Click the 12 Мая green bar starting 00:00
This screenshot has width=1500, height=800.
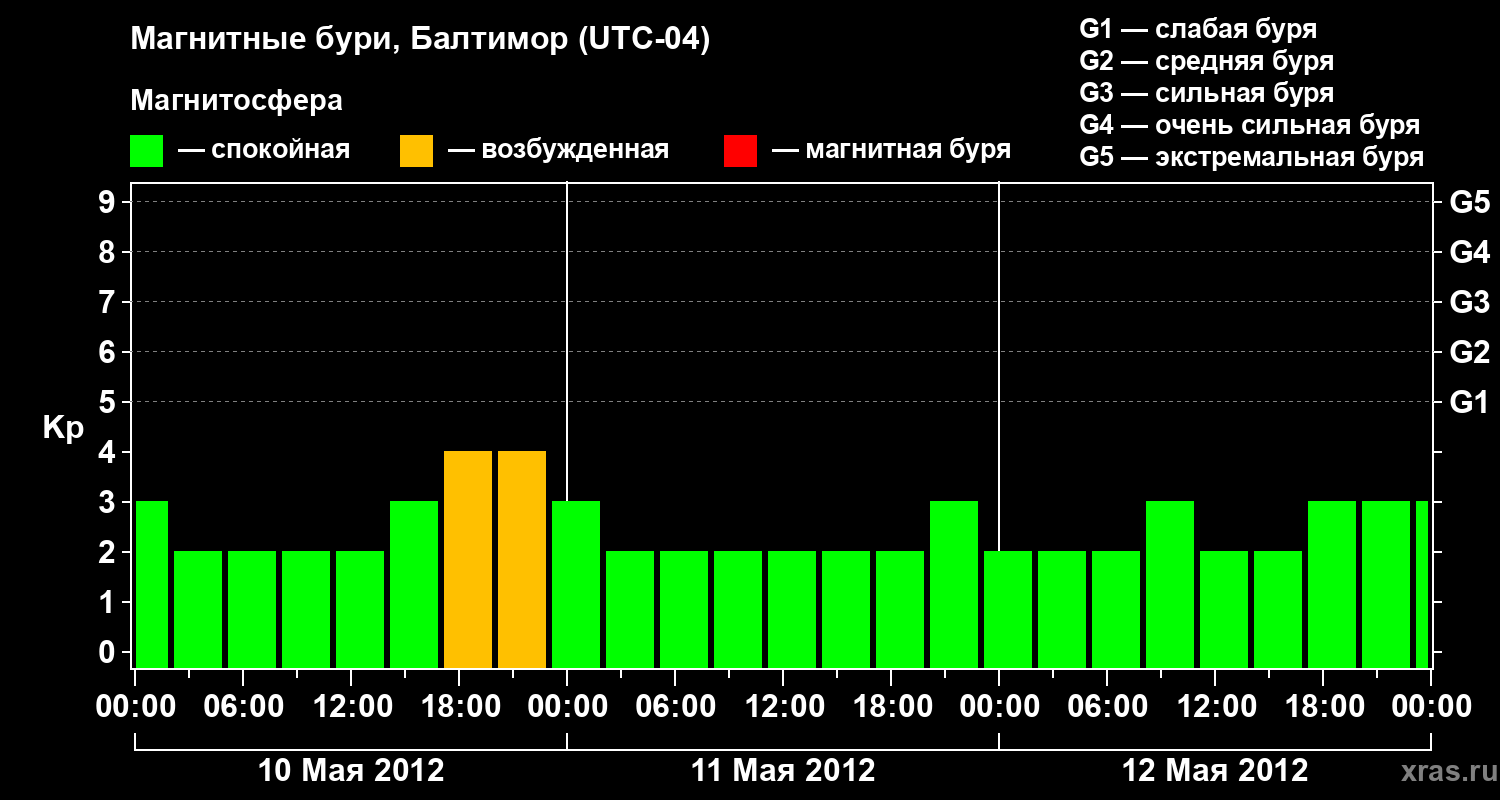point(1008,610)
